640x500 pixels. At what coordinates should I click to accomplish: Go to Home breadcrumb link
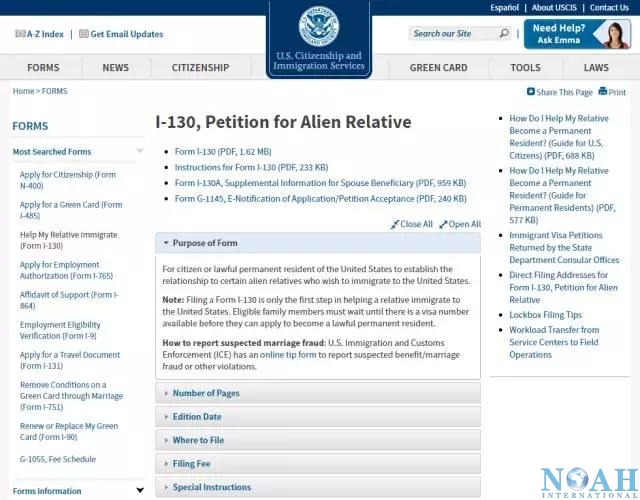coord(23,91)
